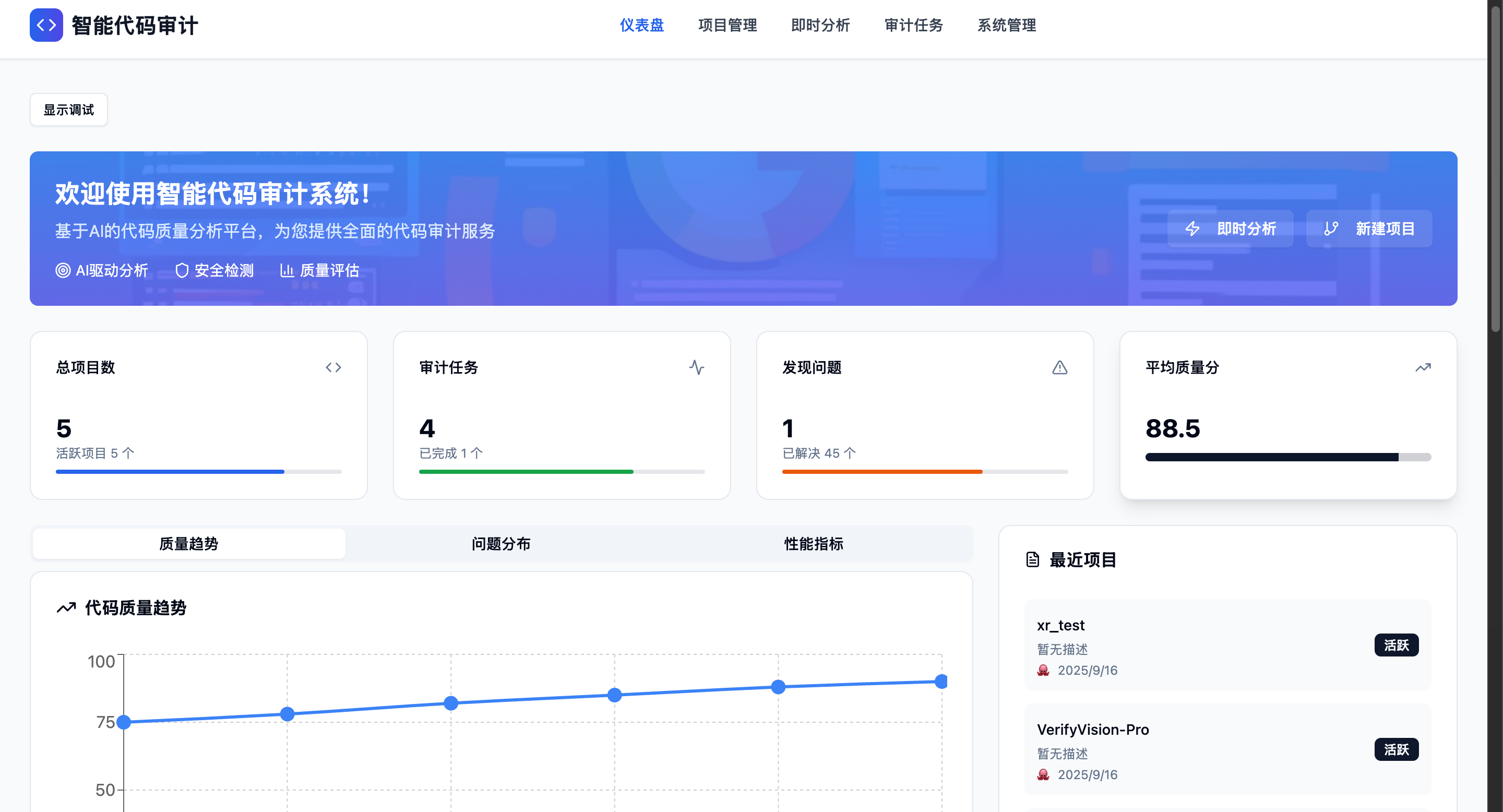This screenshot has width=1503, height=812.
Task: Toggle the 活跃 badge on xr_test project
Action: tap(1397, 644)
